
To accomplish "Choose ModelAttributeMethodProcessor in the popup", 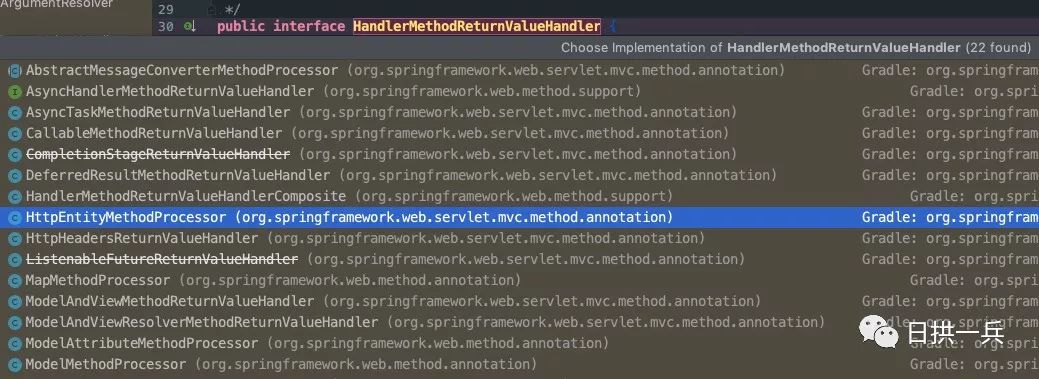I will (x=520, y=344).
